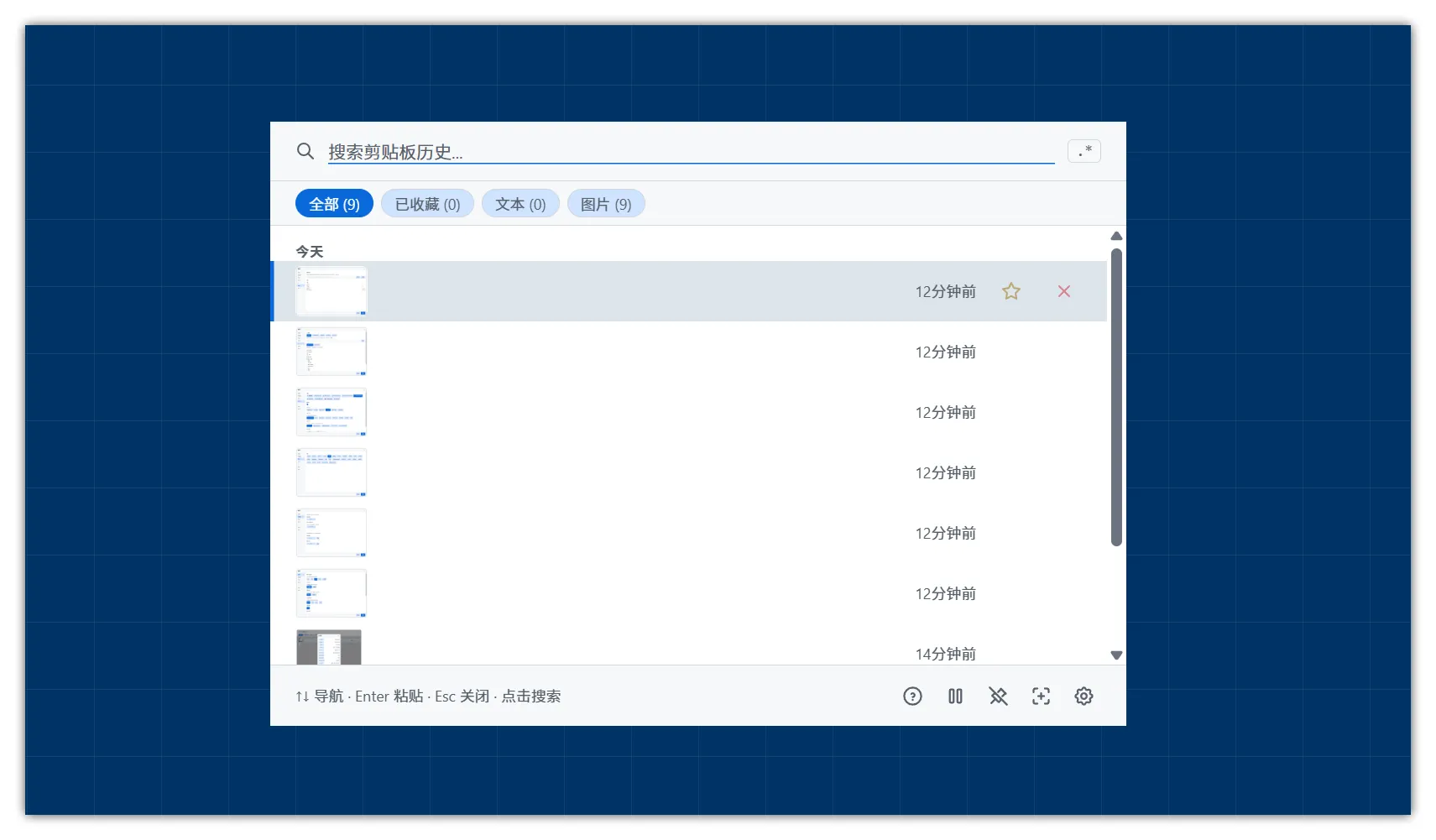
Task: Delete the first clipboard item
Action: (x=1064, y=291)
